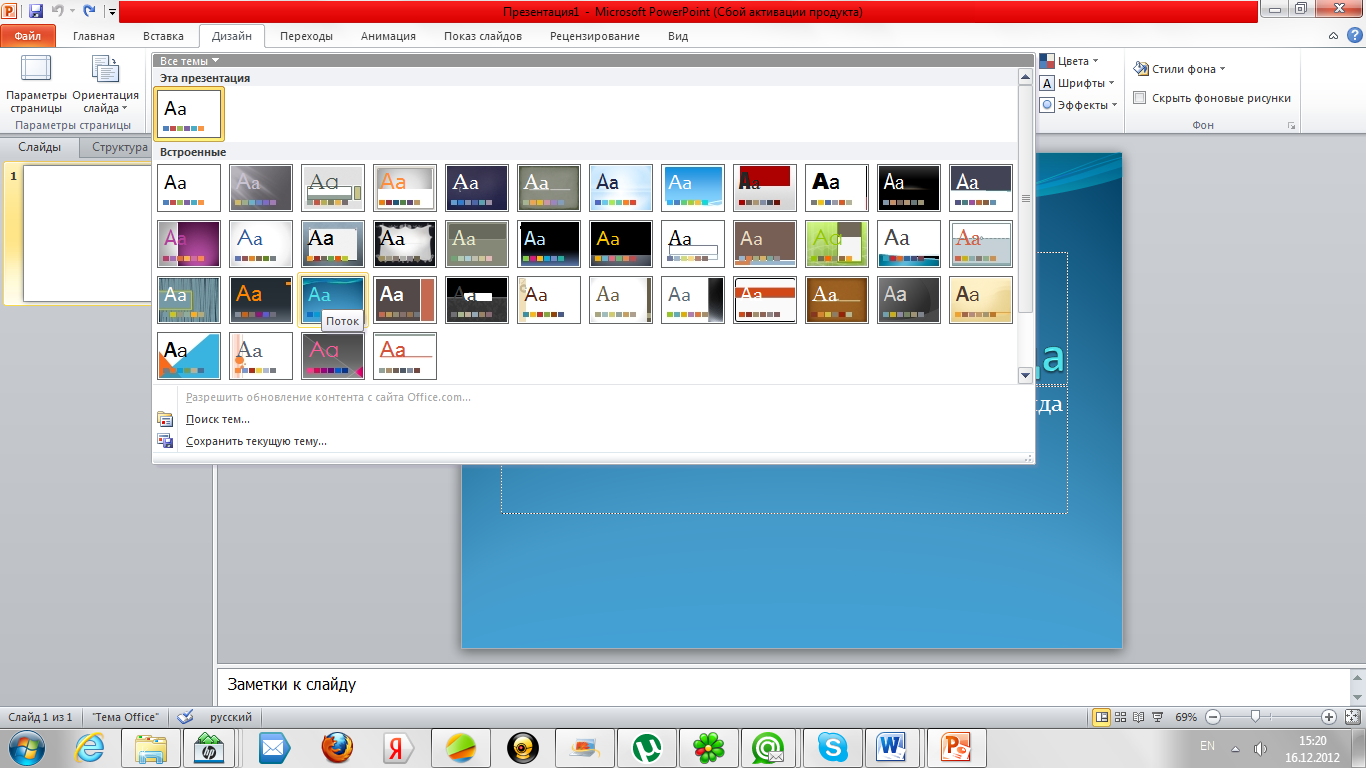1366x768 pixels.
Task: Click Сохранить текущую тему entry
Action: pos(256,441)
